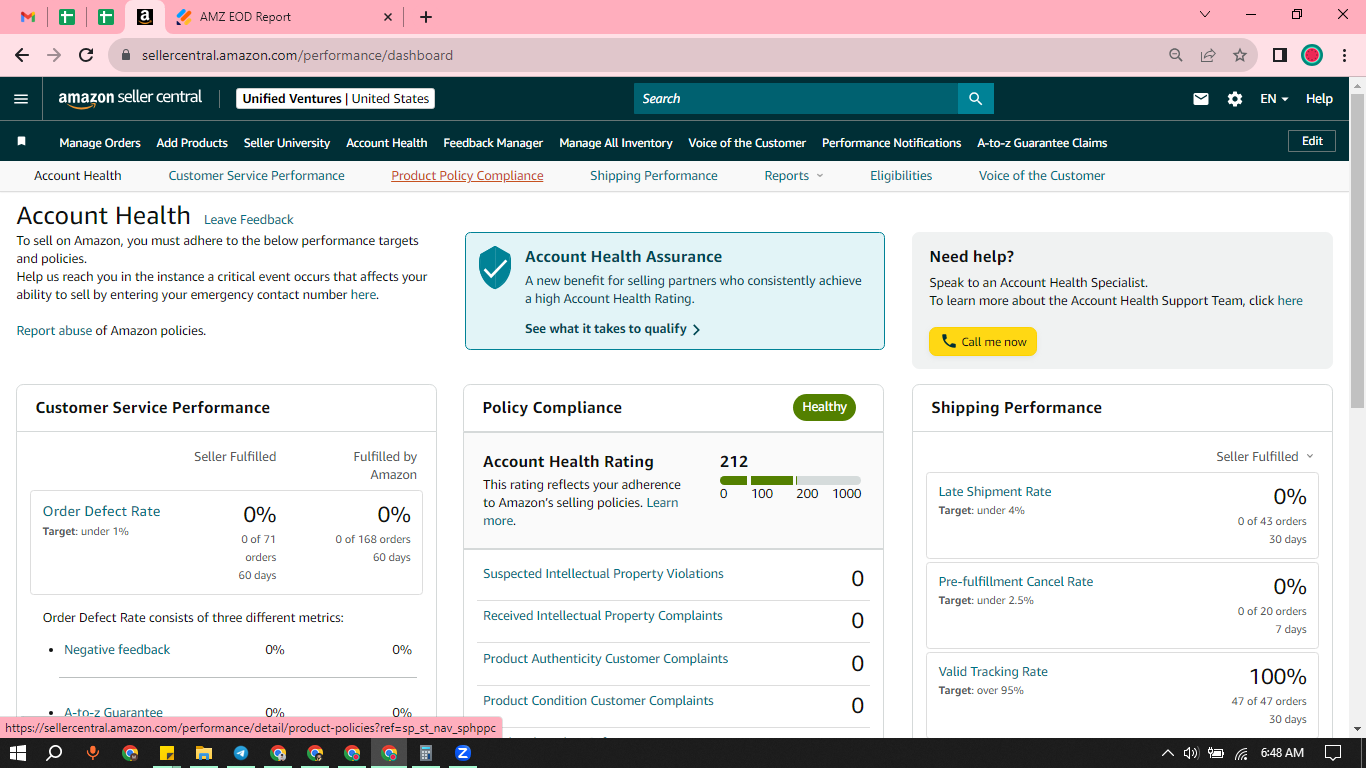This screenshot has height=768, width=1366.
Task: Open the Windows Start menu
Action: pyautogui.click(x=18, y=753)
